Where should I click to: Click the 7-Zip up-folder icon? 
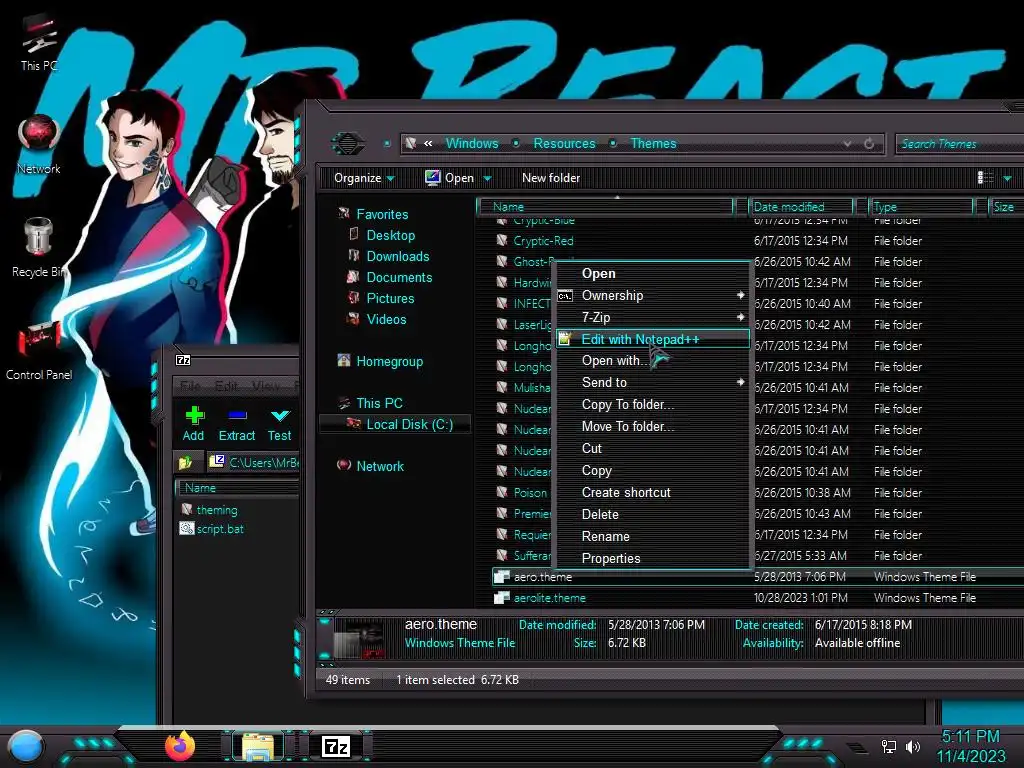click(185, 462)
